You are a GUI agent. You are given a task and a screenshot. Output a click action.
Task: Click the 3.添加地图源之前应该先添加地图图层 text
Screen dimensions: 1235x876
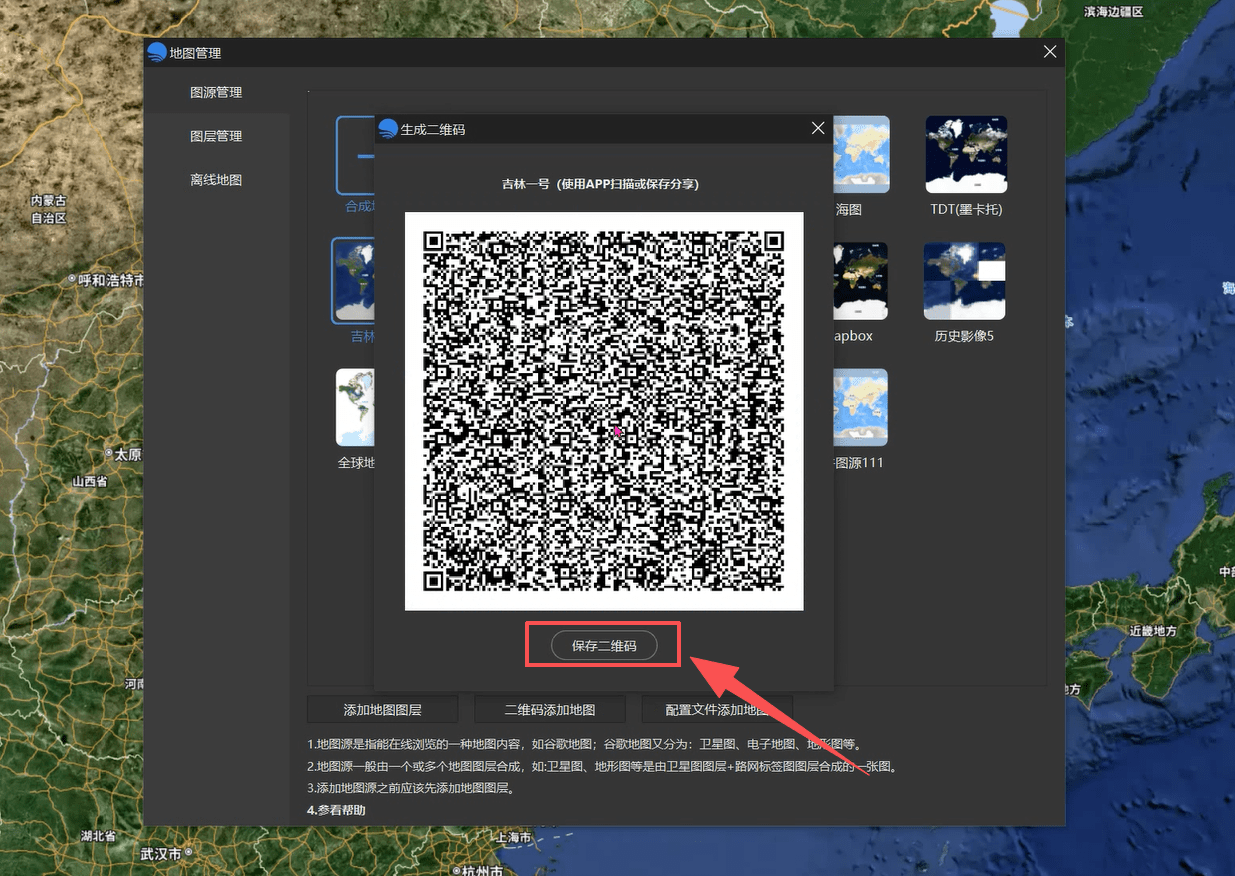point(410,788)
